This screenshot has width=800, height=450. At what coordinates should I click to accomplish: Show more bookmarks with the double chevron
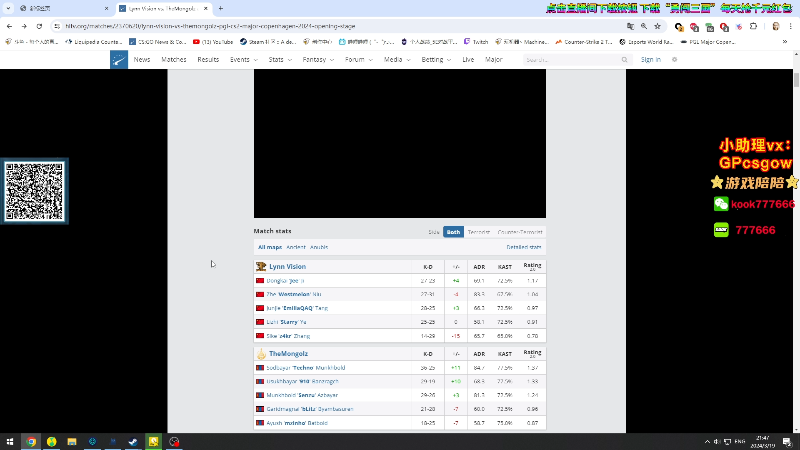pyautogui.click(x=785, y=42)
